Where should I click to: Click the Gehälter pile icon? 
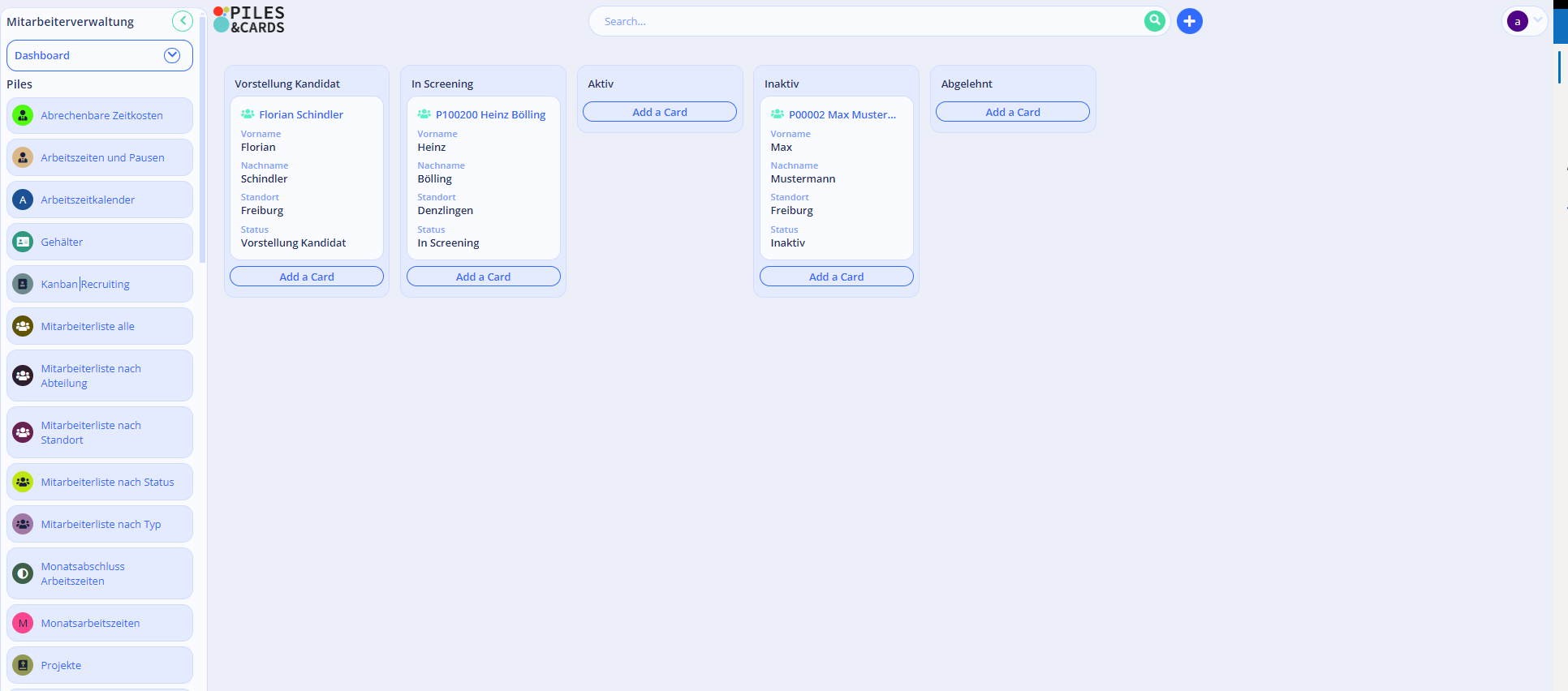[x=23, y=242]
